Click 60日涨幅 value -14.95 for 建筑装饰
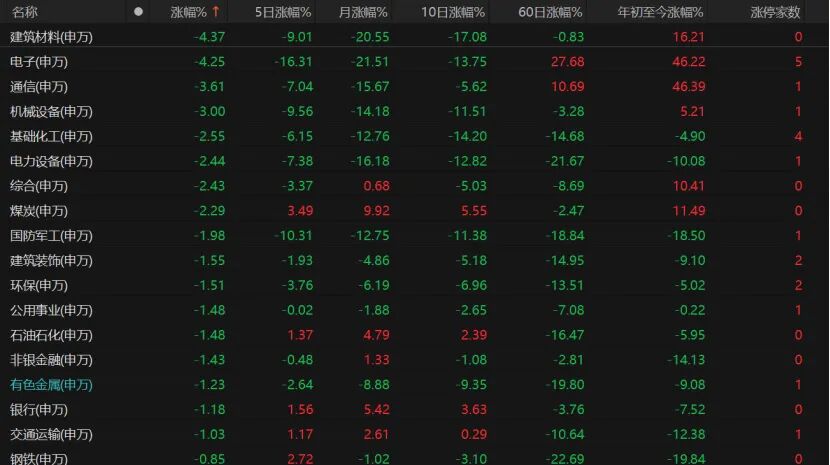The height and width of the screenshot is (465, 830). click(565, 261)
